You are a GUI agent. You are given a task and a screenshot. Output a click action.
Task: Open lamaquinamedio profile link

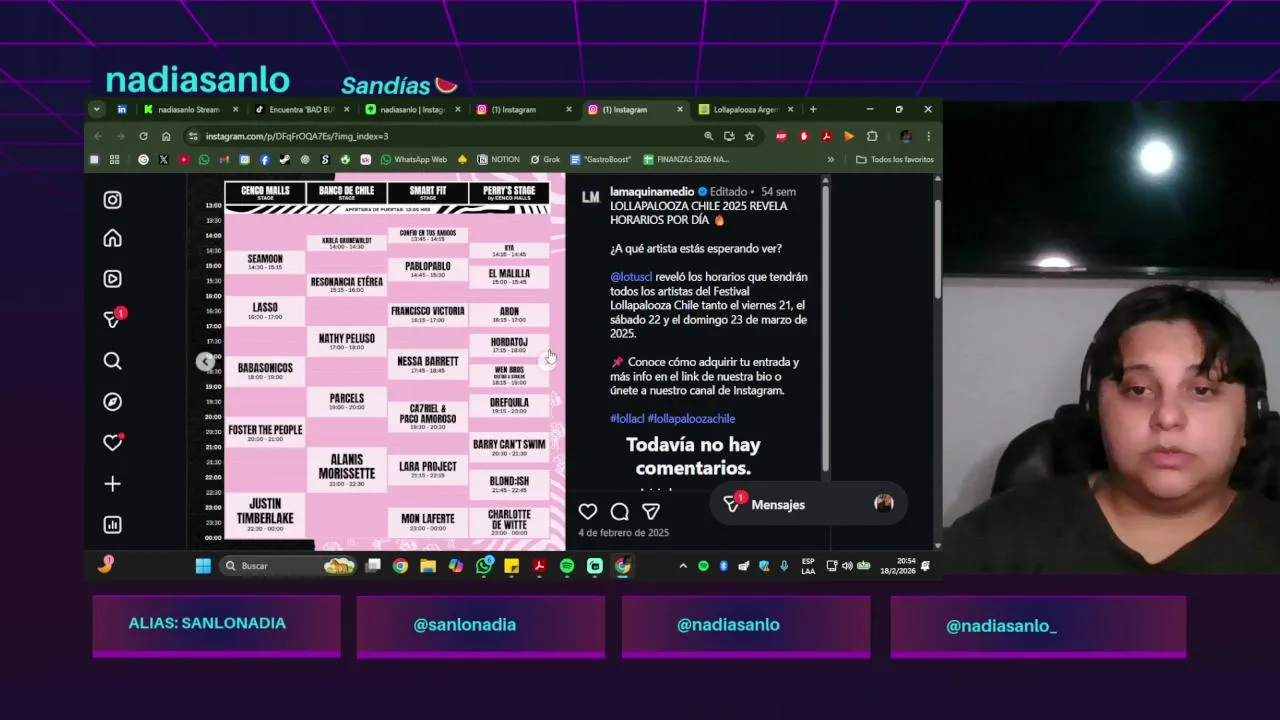pyautogui.click(x=652, y=191)
